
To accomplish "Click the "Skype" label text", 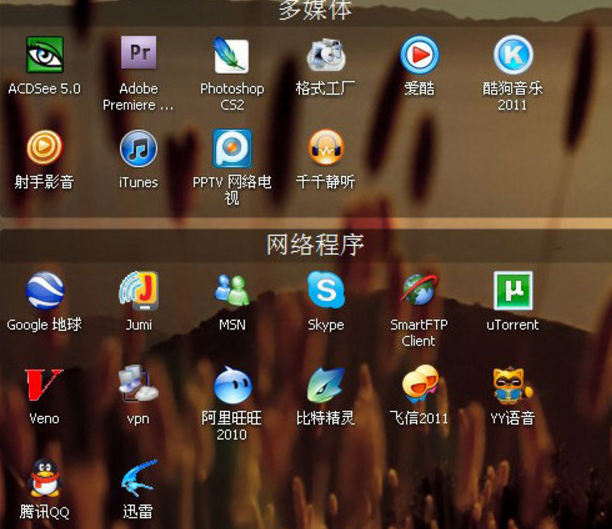I will (326, 325).
